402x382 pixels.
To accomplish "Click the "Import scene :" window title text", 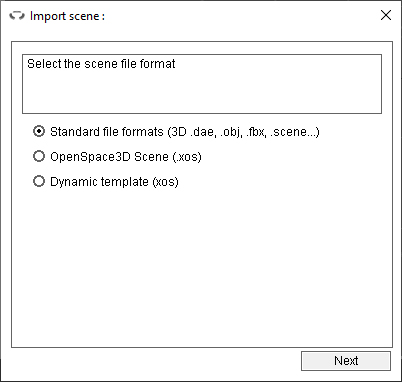I will (x=67, y=16).
